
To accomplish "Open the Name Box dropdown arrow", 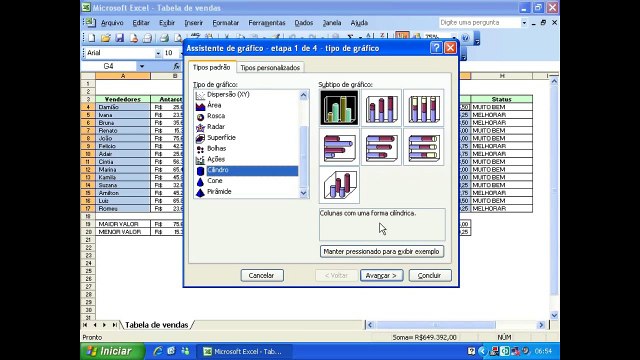I will [x=141, y=66].
